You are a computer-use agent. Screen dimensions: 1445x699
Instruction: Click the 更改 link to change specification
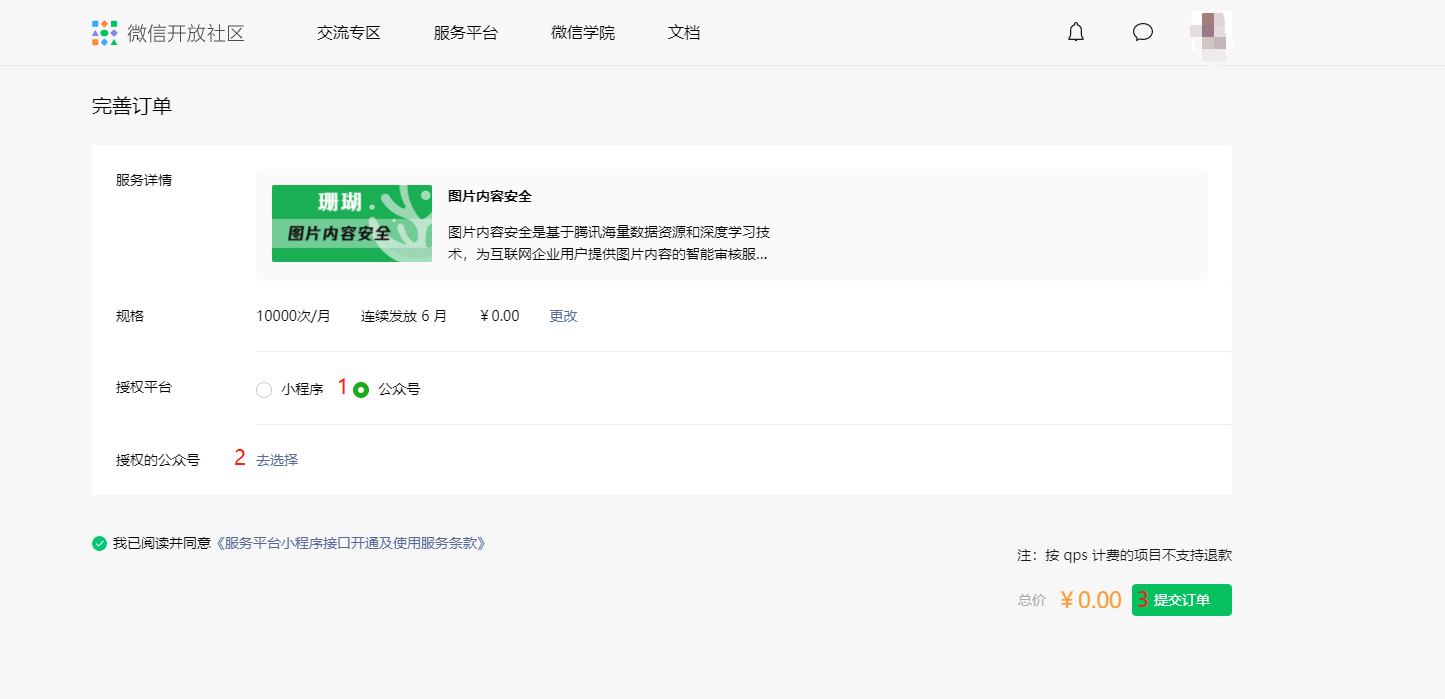click(564, 316)
